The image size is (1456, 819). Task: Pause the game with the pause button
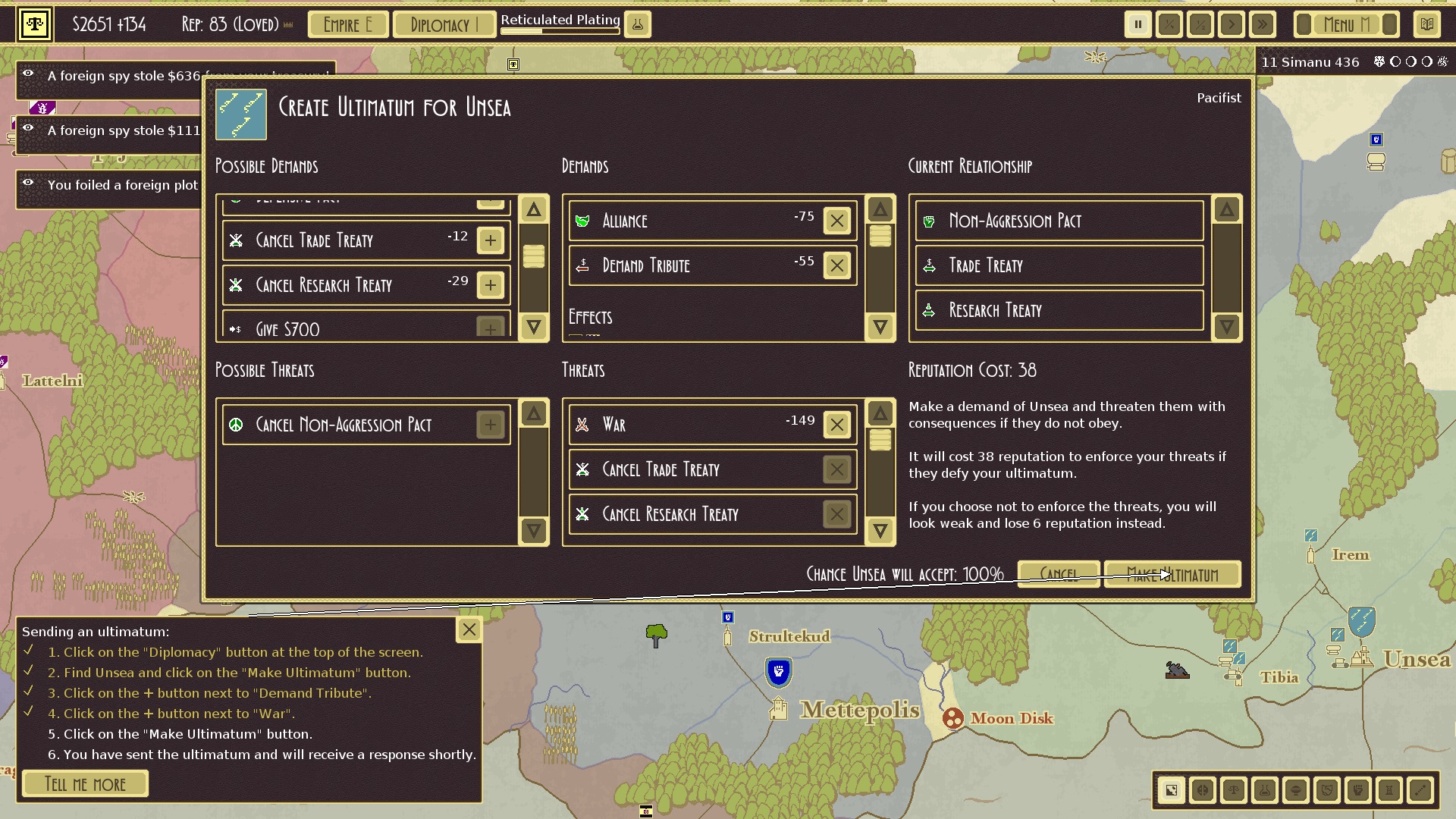[1137, 24]
